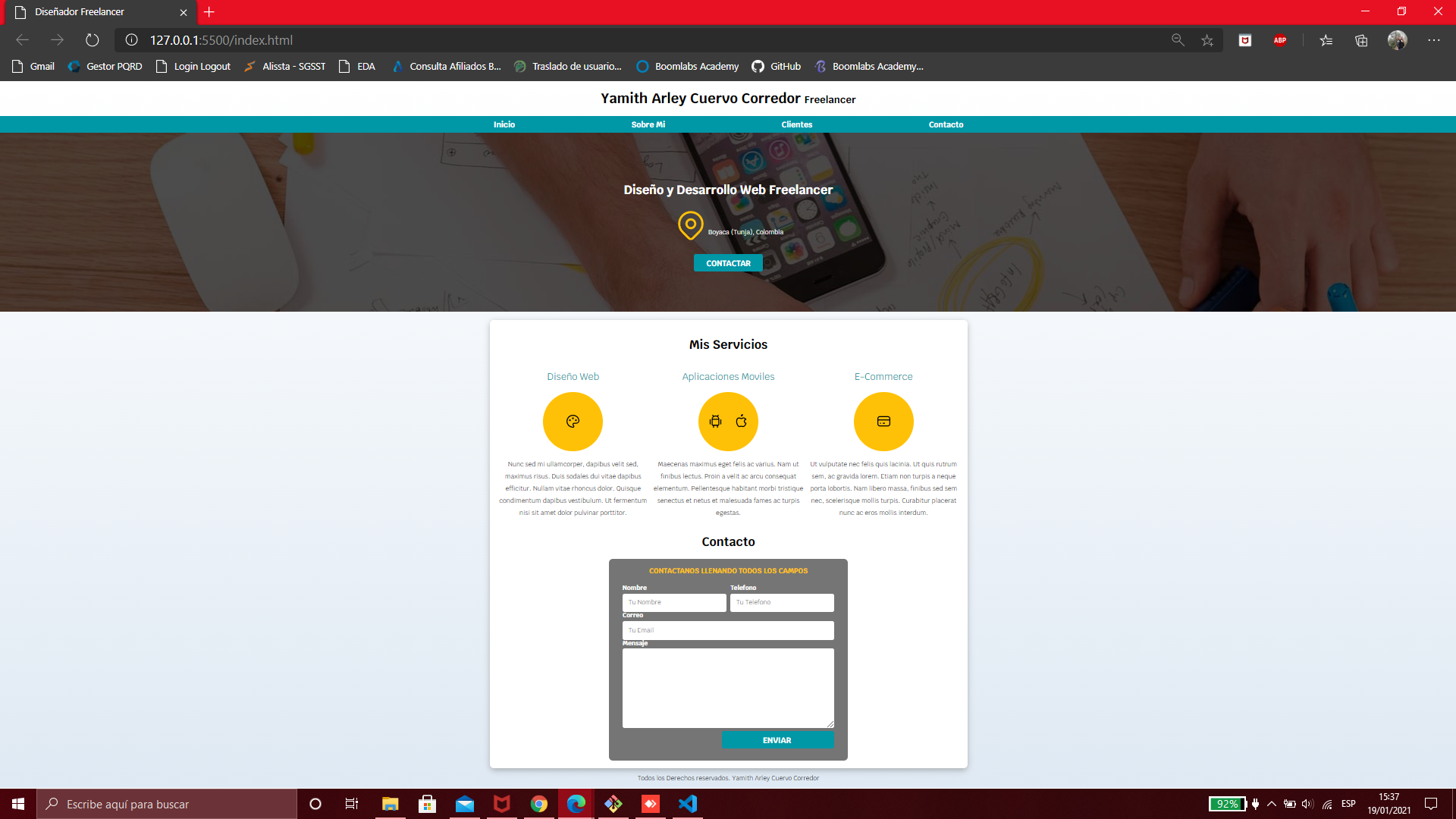This screenshot has height=819, width=1456.
Task: Launch Visual Studio Code from the taskbar
Action: [687, 804]
